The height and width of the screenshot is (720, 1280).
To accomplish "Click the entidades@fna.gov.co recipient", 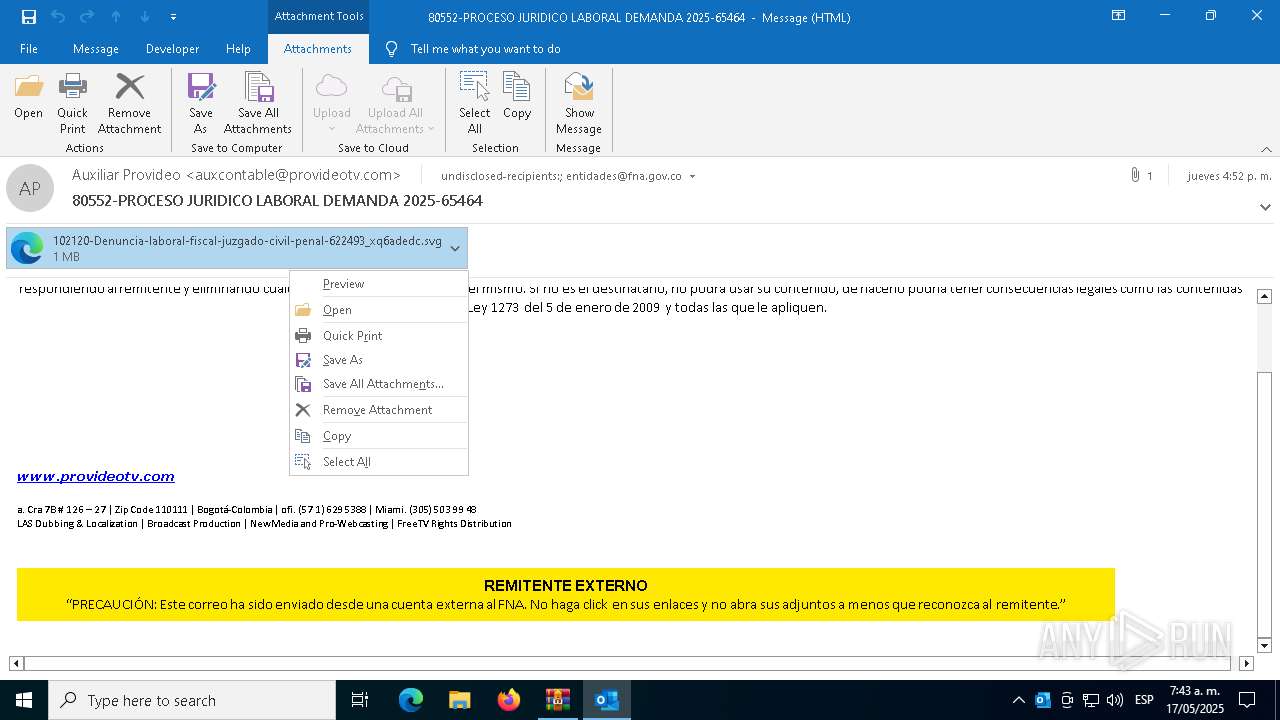I will [623, 176].
